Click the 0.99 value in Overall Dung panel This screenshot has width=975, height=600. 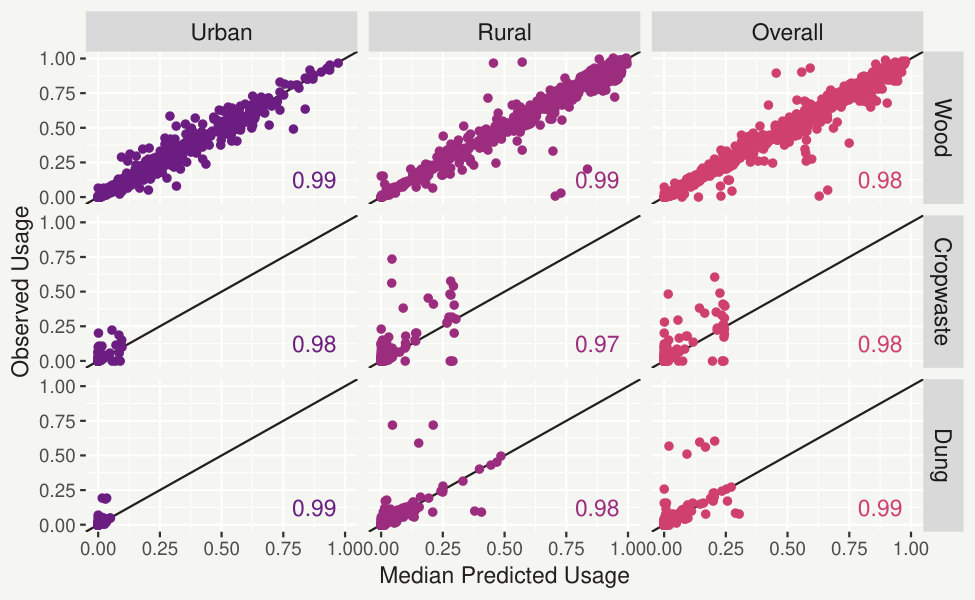880,508
